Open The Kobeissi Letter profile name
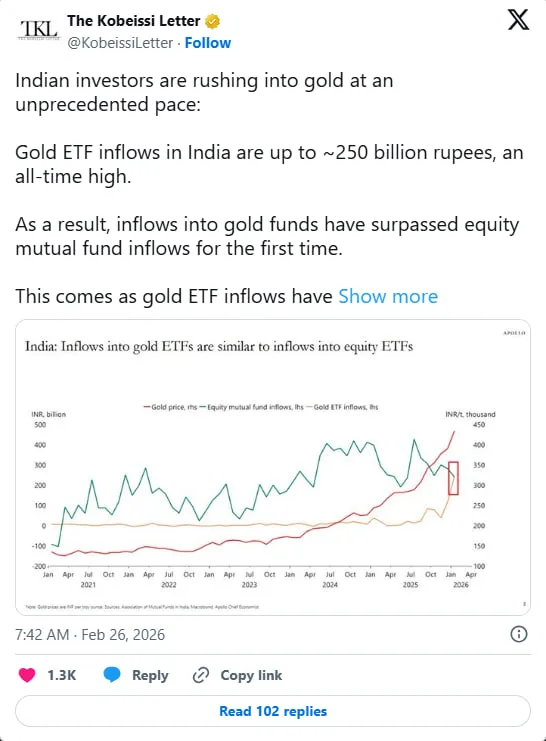The image size is (546, 741). 133,21
